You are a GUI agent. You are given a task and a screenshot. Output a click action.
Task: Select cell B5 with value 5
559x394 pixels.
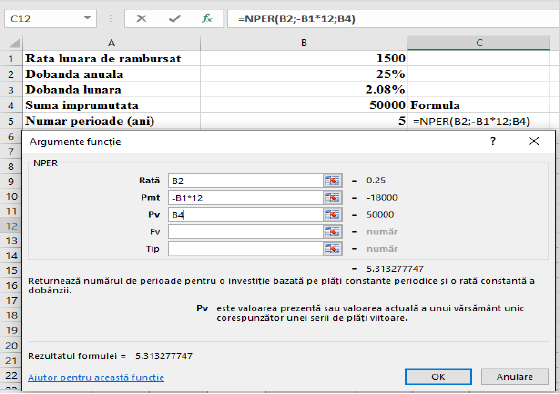coord(304,121)
